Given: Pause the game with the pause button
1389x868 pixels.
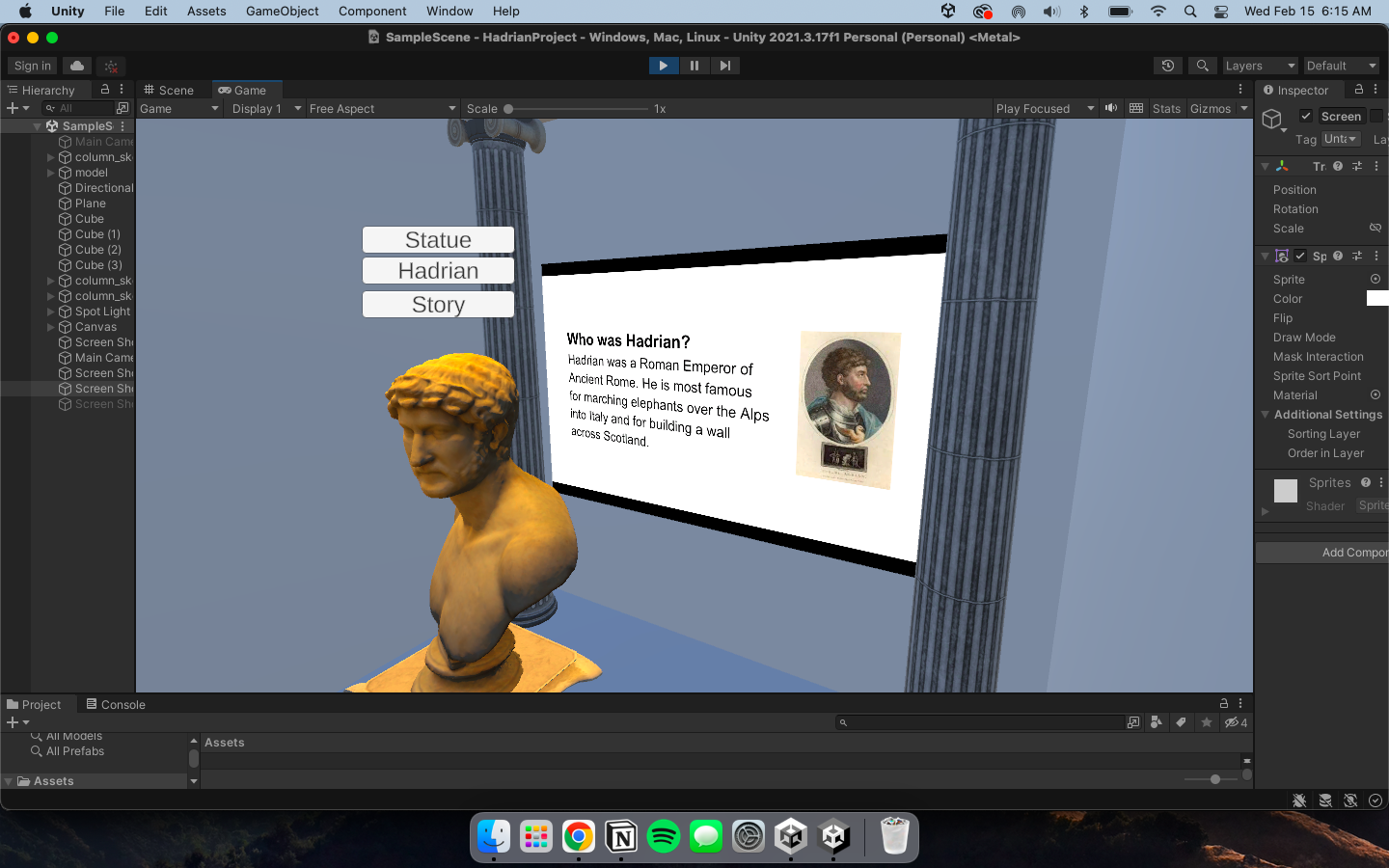Looking at the screenshot, I should tap(694, 66).
